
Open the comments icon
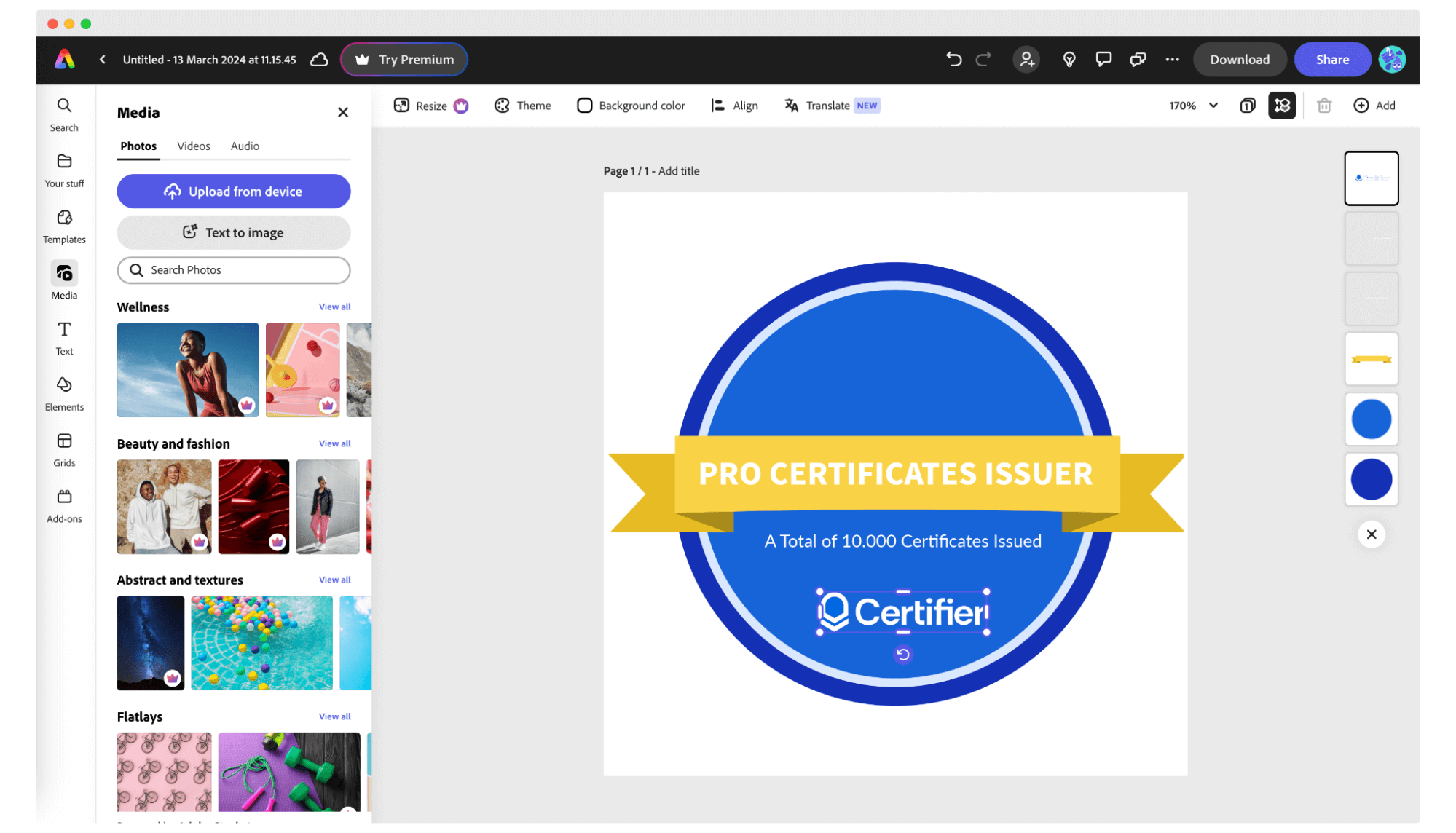pos(1103,59)
